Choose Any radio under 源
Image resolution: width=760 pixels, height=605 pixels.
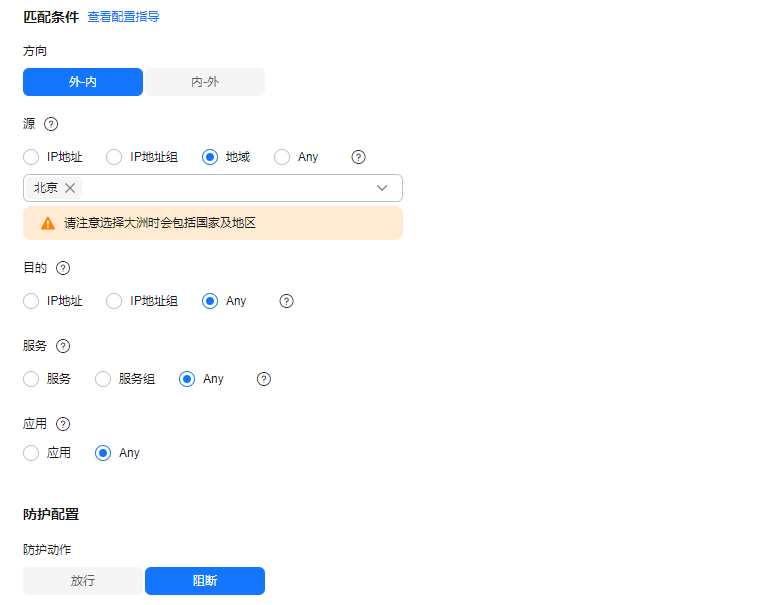click(282, 157)
